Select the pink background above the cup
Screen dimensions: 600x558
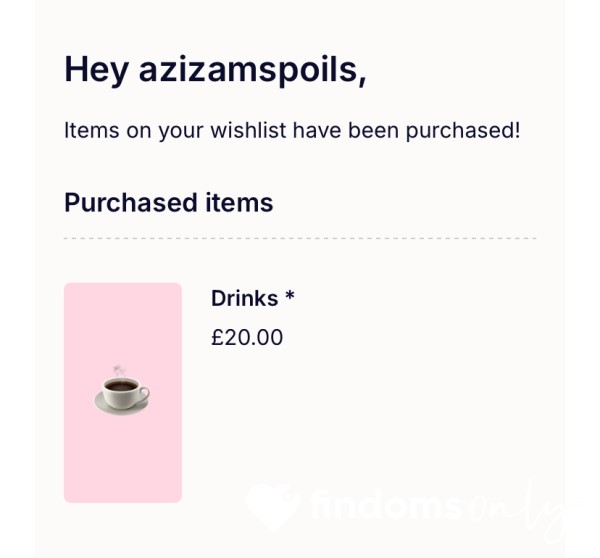point(123,323)
